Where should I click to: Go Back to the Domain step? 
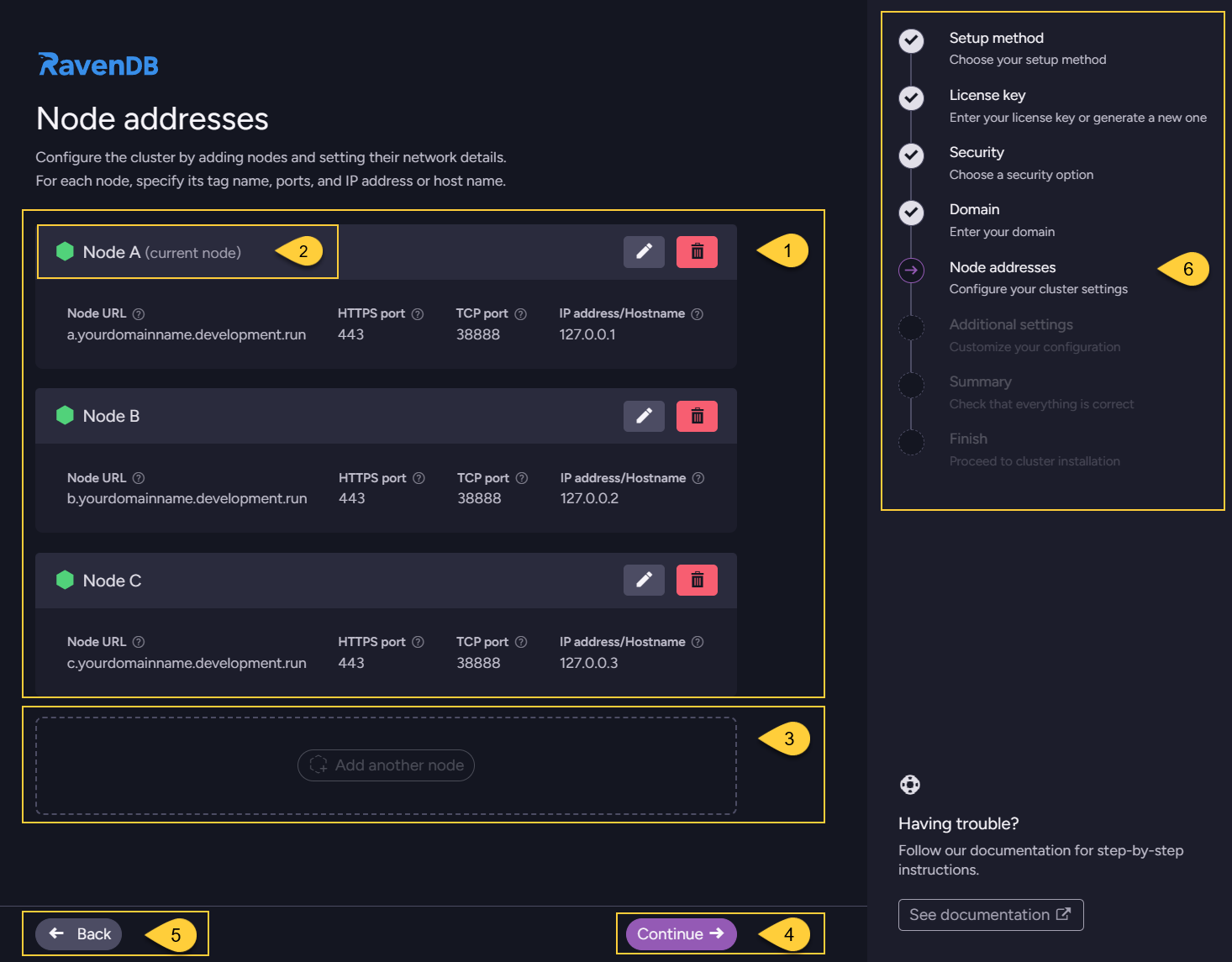[x=77, y=933]
